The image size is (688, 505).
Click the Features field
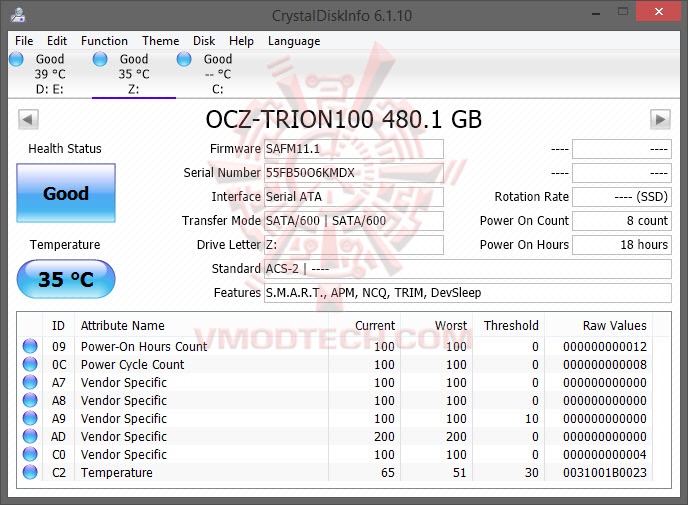click(468, 293)
